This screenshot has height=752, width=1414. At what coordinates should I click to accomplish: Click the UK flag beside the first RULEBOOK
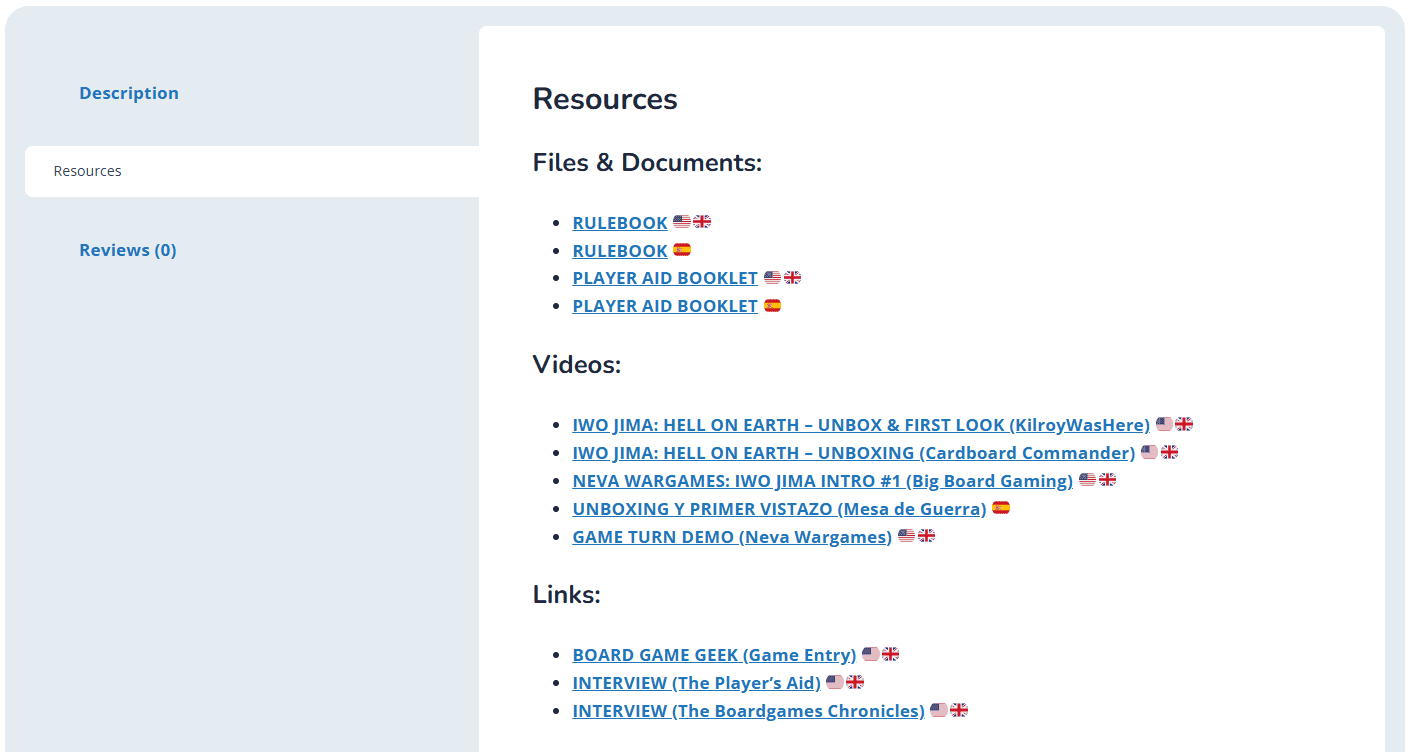[702, 222]
